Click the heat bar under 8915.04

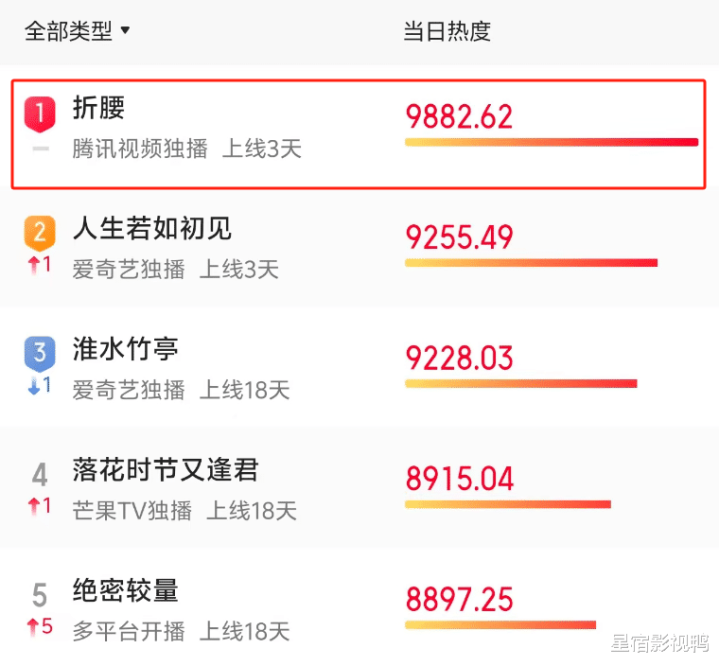click(x=508, y=505)
